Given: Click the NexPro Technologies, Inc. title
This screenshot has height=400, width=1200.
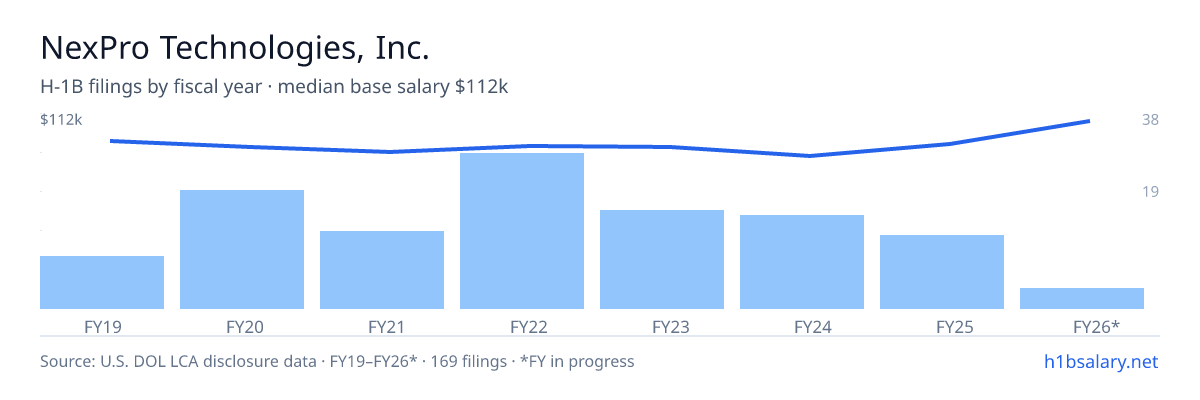Looking at the screenshot, I should click(x=235, y=48).
